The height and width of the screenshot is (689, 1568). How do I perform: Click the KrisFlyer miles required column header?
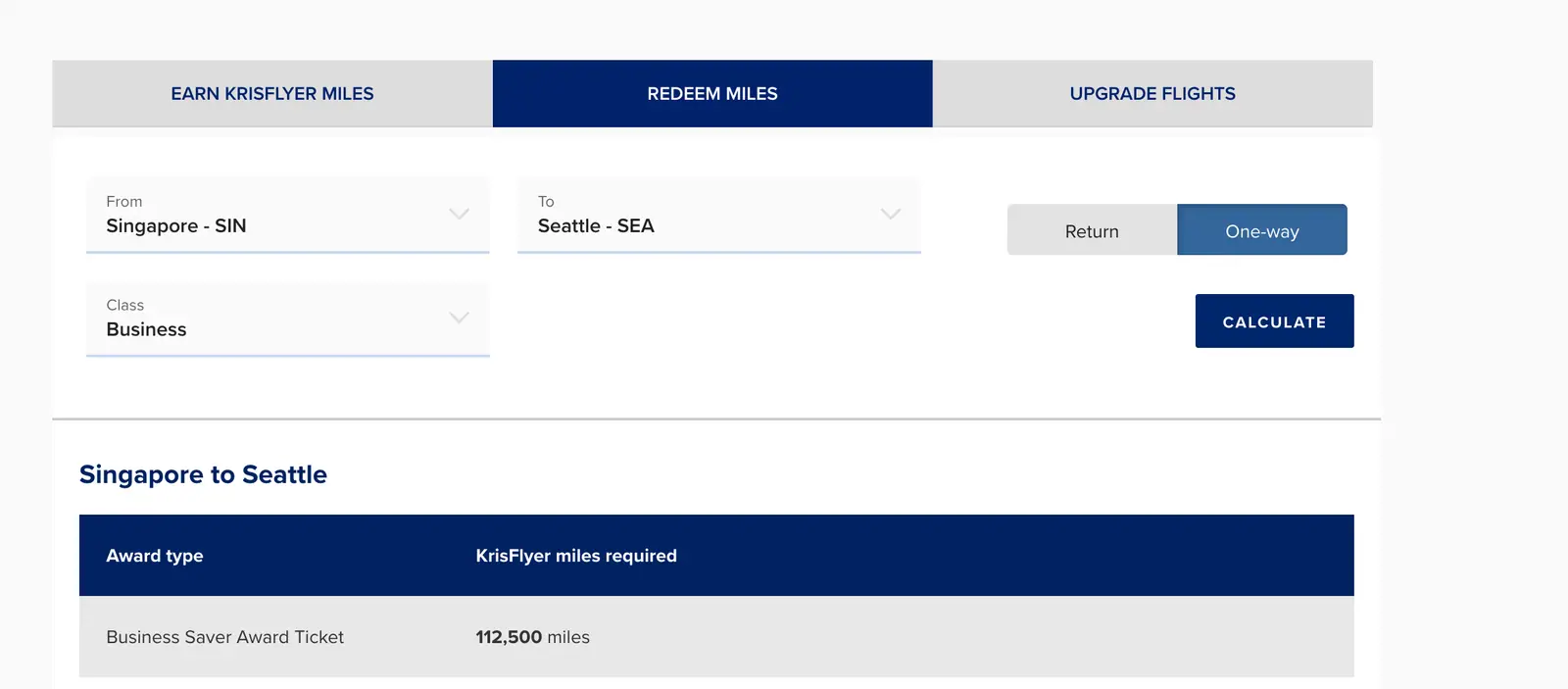click(x=576, y=556)
